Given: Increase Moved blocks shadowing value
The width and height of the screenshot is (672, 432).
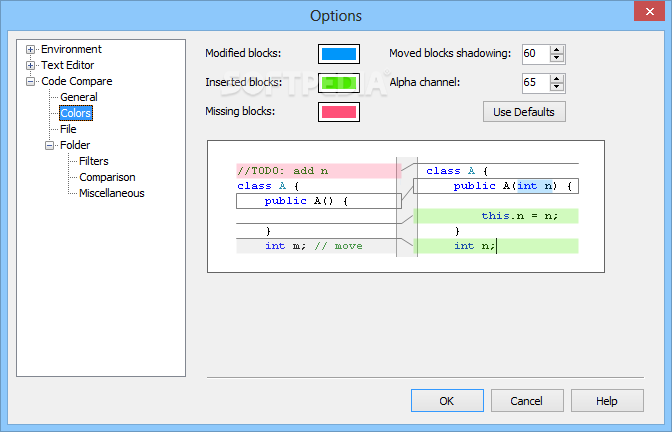Looking at the screenshot, I should point(556,50).
